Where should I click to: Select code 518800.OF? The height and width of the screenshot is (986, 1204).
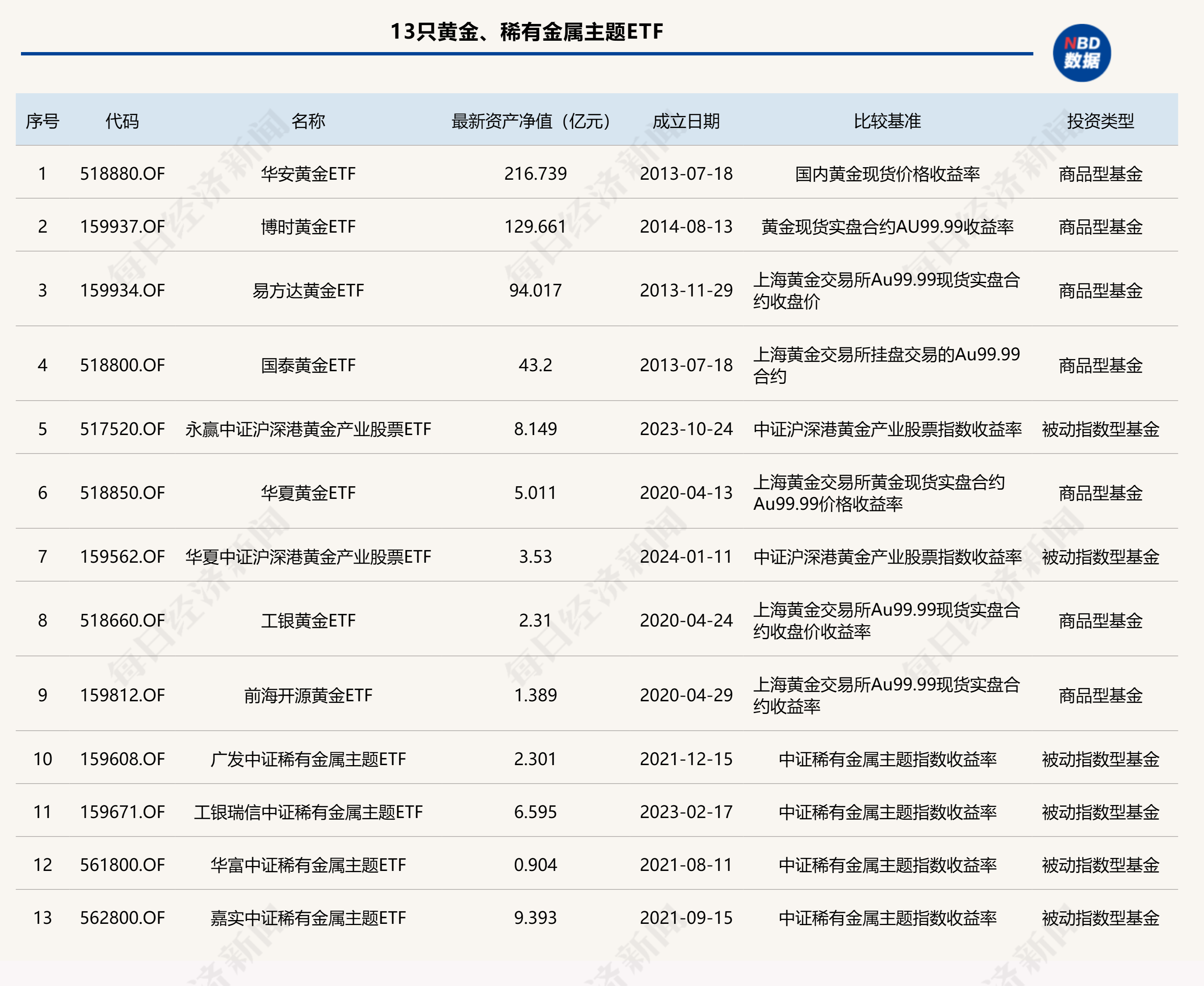click(123, 365)
